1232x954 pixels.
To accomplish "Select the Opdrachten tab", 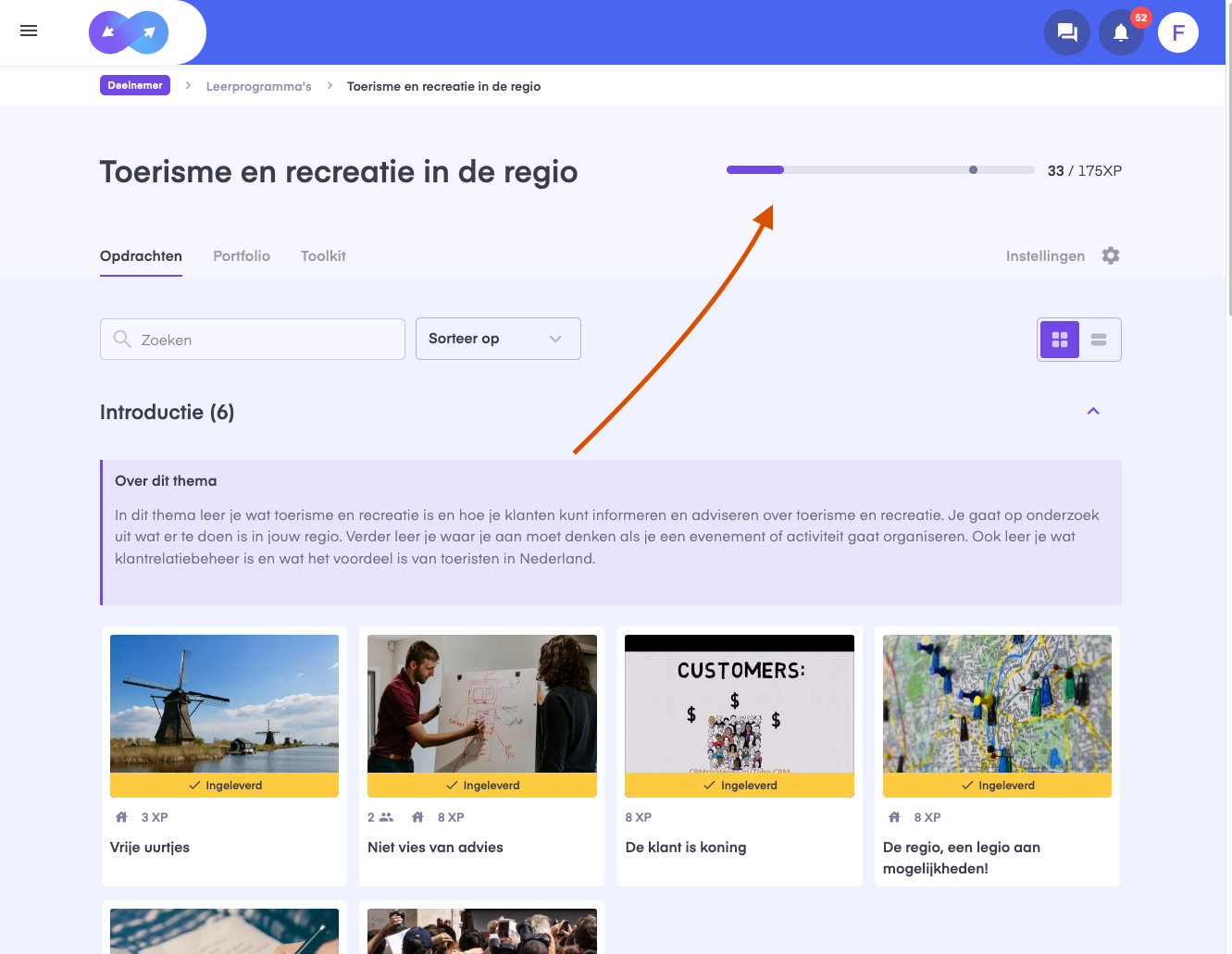I will tap(141, 256).
